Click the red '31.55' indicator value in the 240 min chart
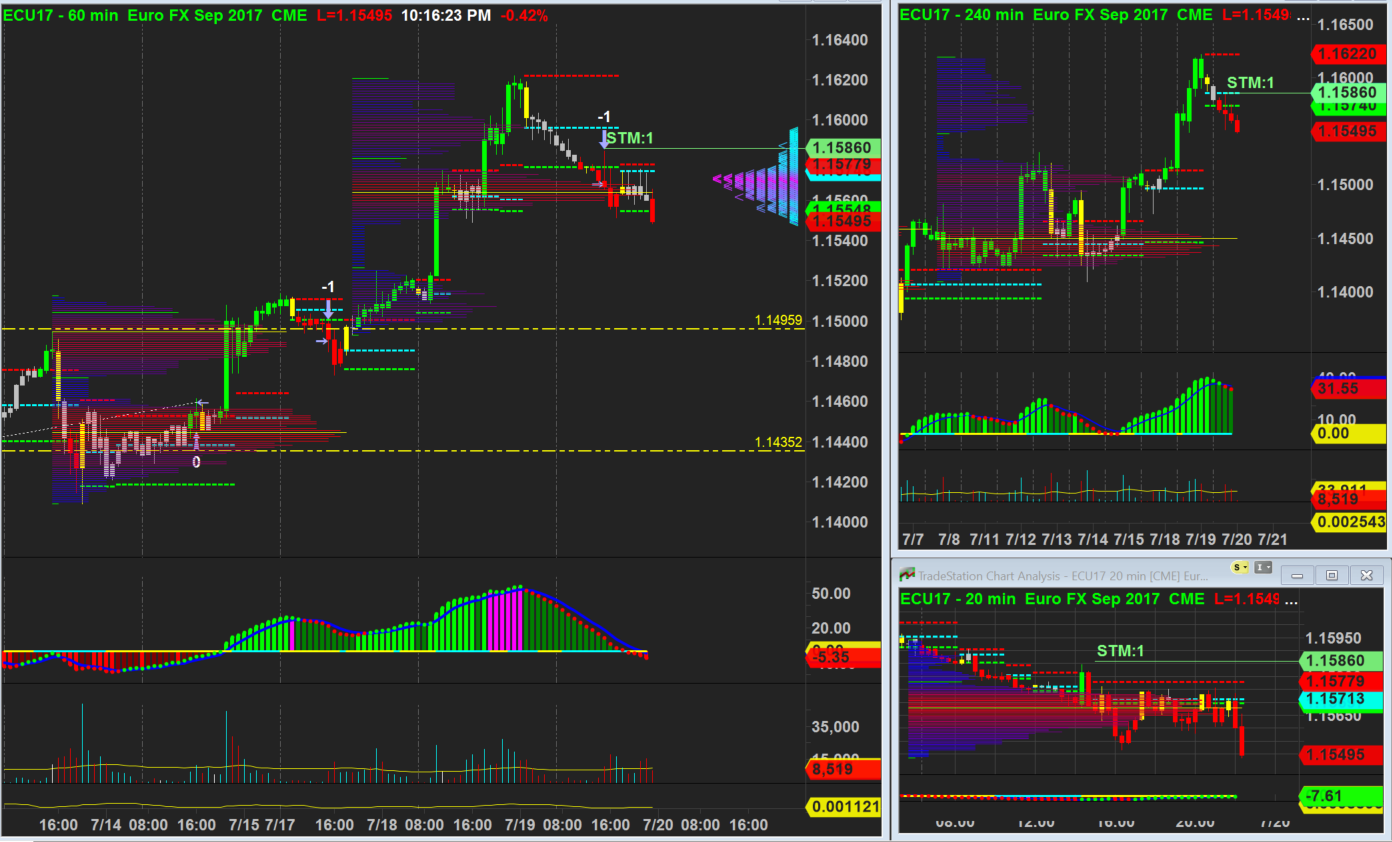The width and height of the screenshot is (1392, 842). pos(1347,389)
